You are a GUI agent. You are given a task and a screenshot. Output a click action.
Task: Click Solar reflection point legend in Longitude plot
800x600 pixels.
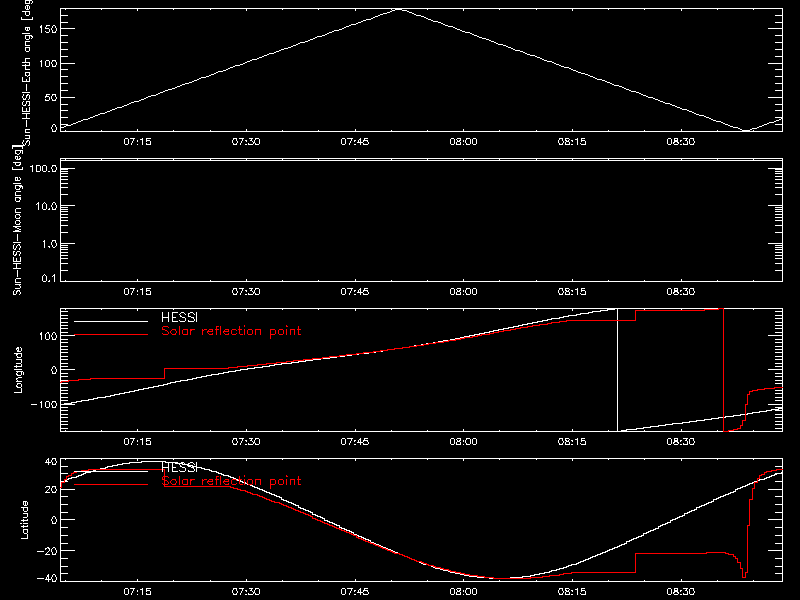tap(231, 331)
